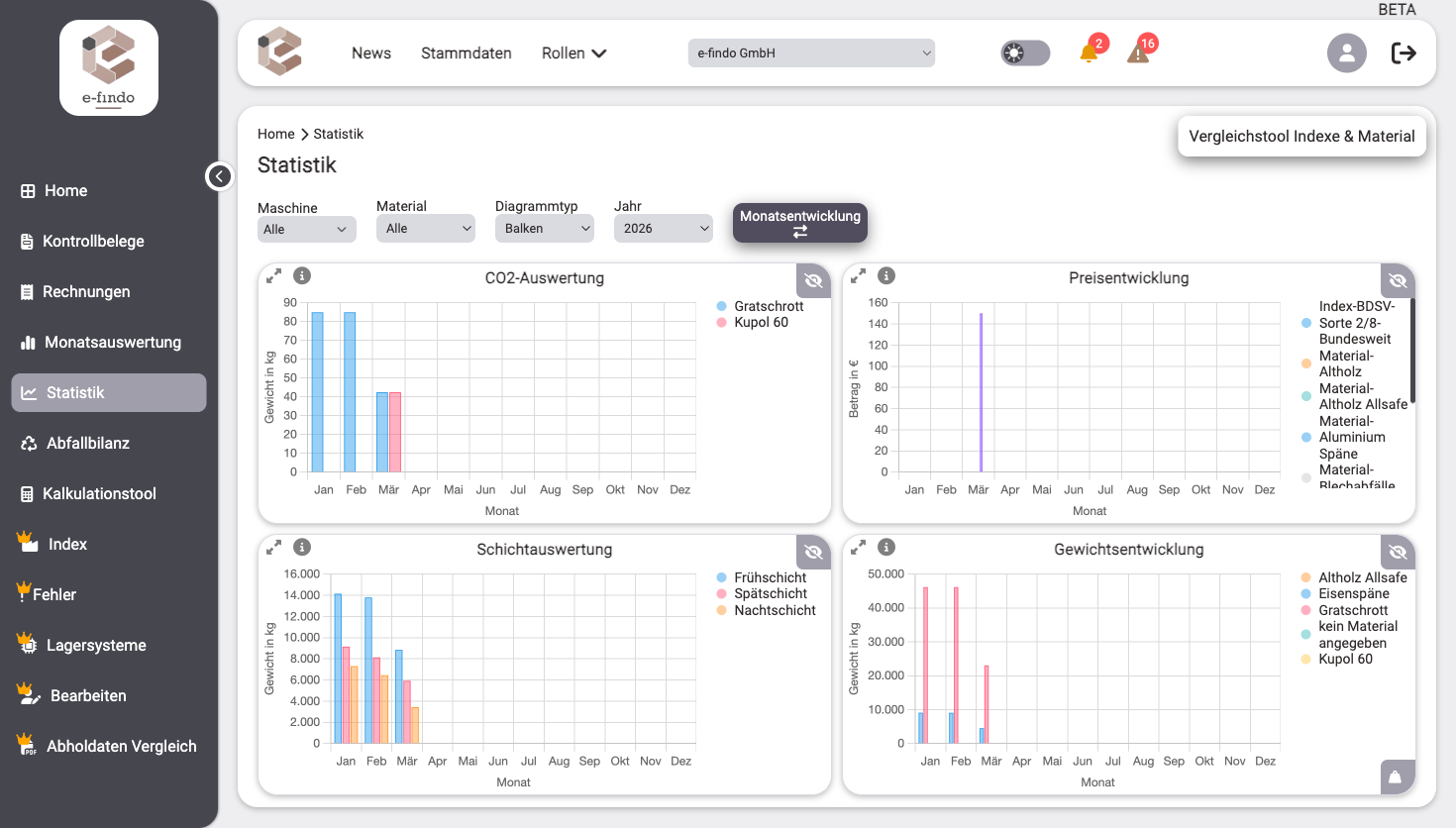Toggle the light/dark mode switch
Screen dimensions: 1456x828
[1024, 53]
